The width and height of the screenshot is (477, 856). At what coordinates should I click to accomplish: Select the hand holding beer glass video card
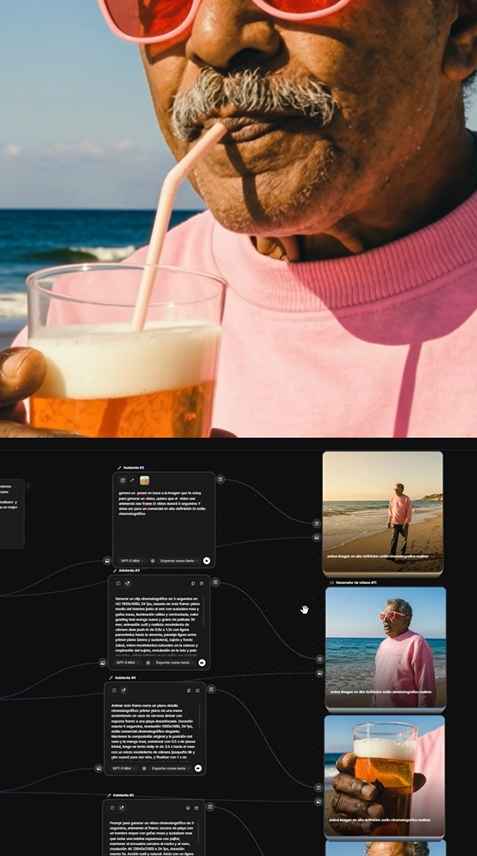(384, 777)
